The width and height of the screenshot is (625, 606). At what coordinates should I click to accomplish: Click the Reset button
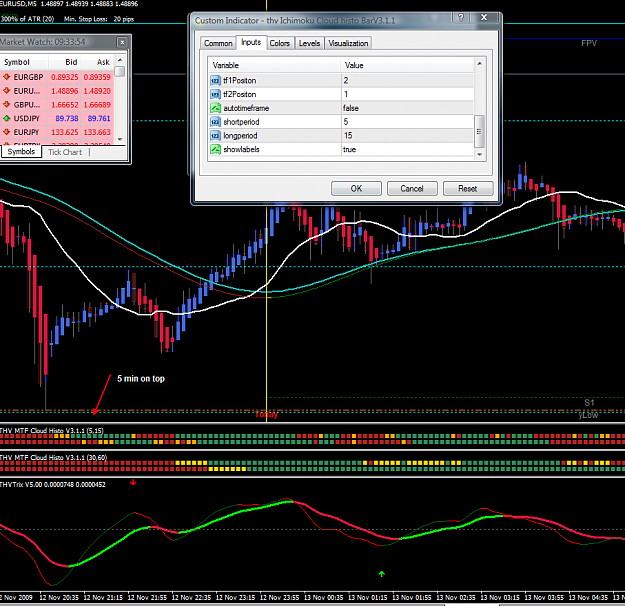(x=468, y=189)
